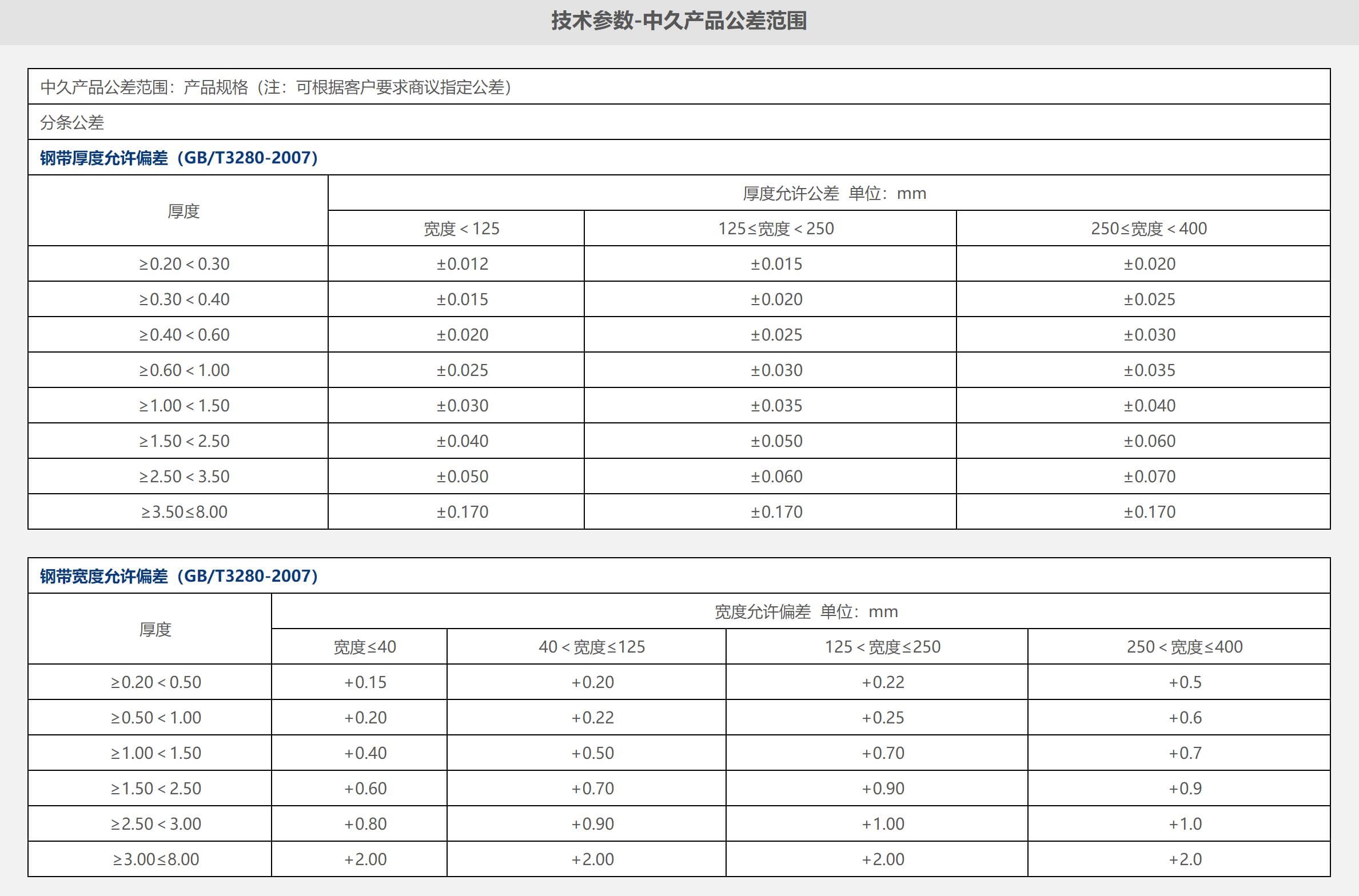1359x896 pixels.
Task: Click the ≥3.50≤8.00 thickness row label
Action: pos(184,512)
